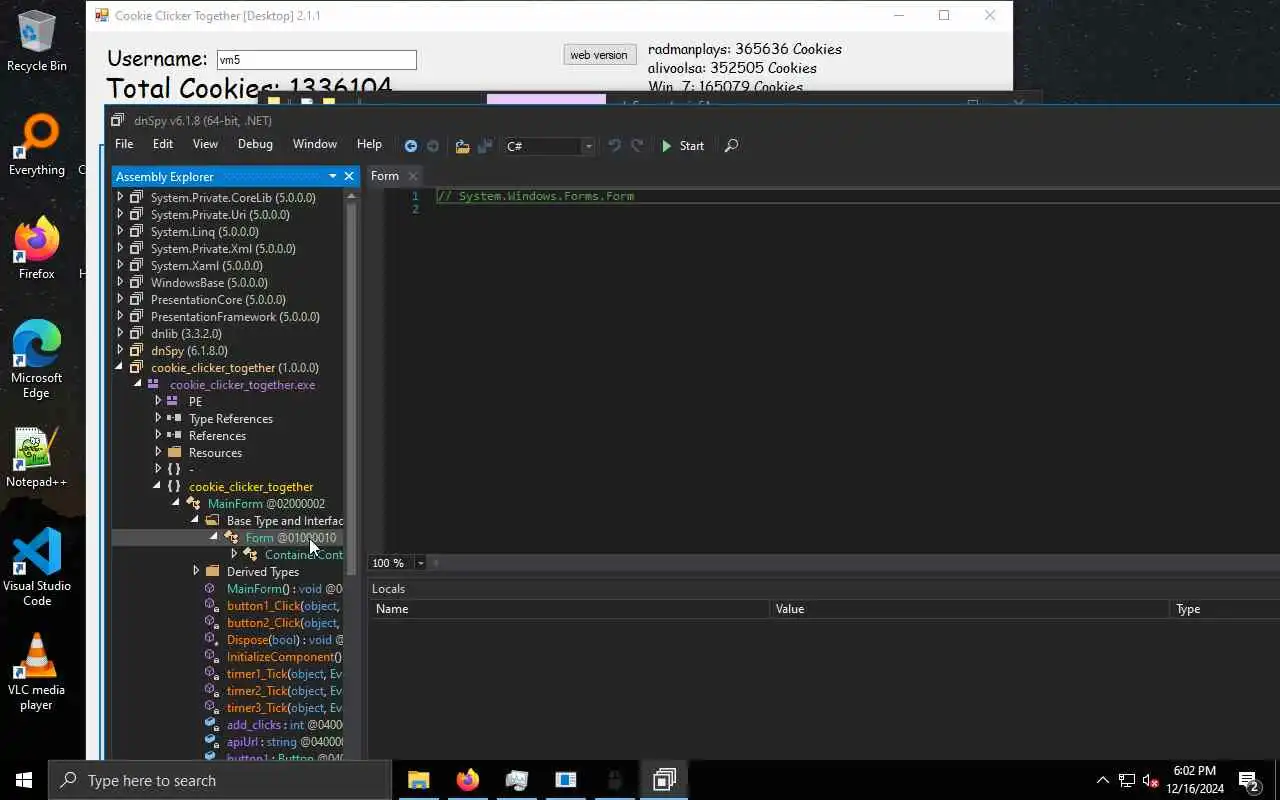Click the Undo arrow in dnSpy toolbar
Screen dimensions: 1280x800
tap(614, 146)
